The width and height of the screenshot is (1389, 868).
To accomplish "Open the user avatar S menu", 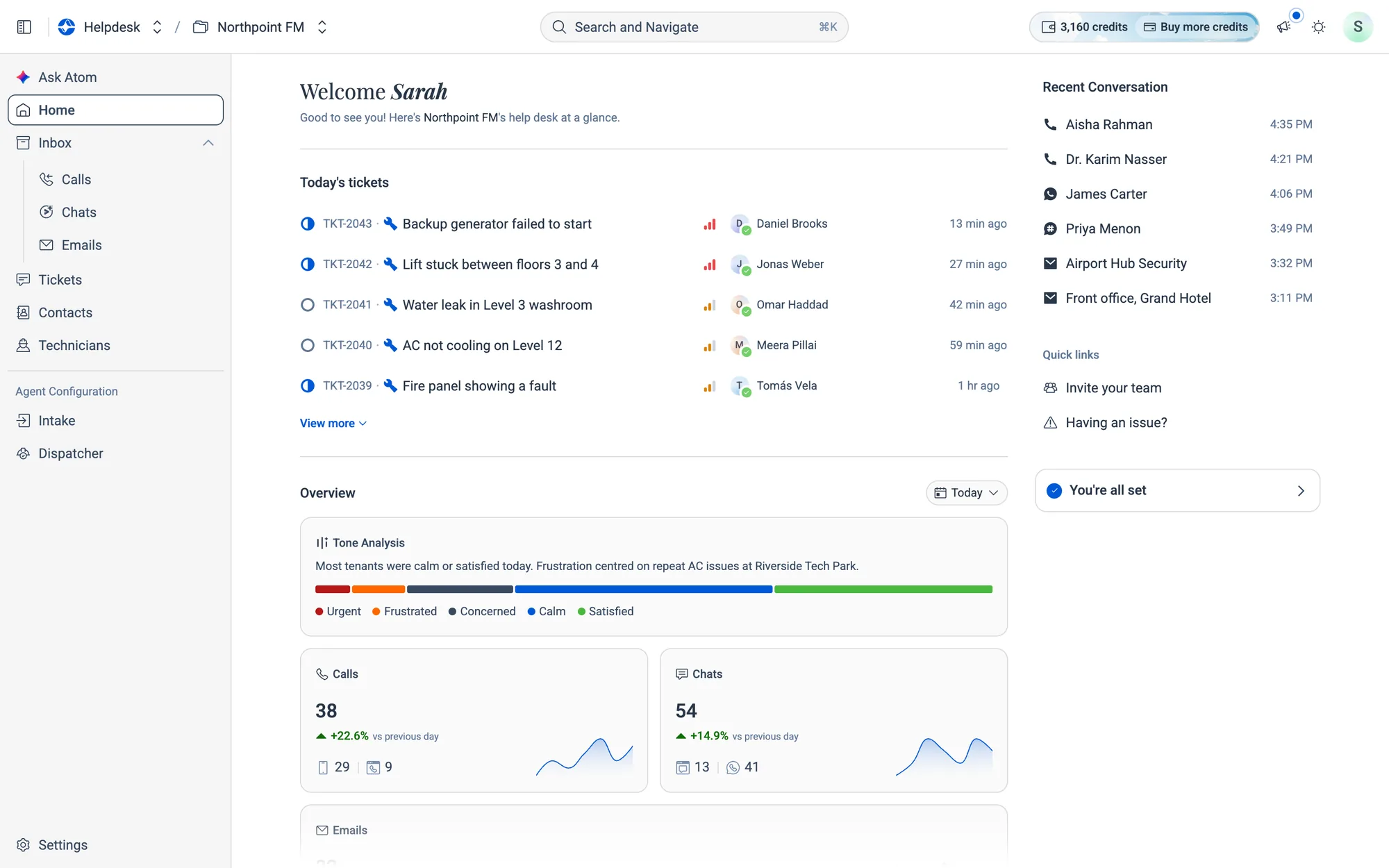I will (x=1358, y=27).
